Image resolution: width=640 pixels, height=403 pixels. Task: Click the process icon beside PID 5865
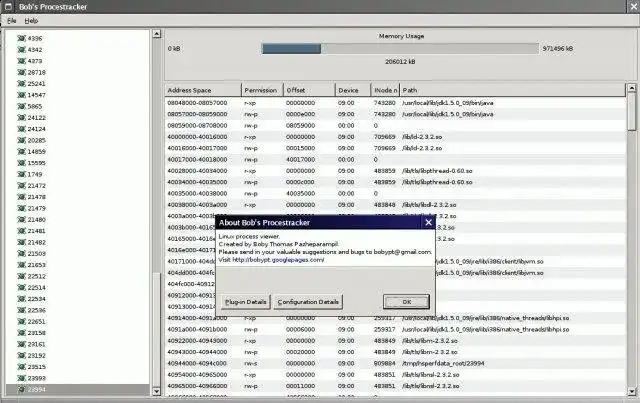tap(22, 106)
